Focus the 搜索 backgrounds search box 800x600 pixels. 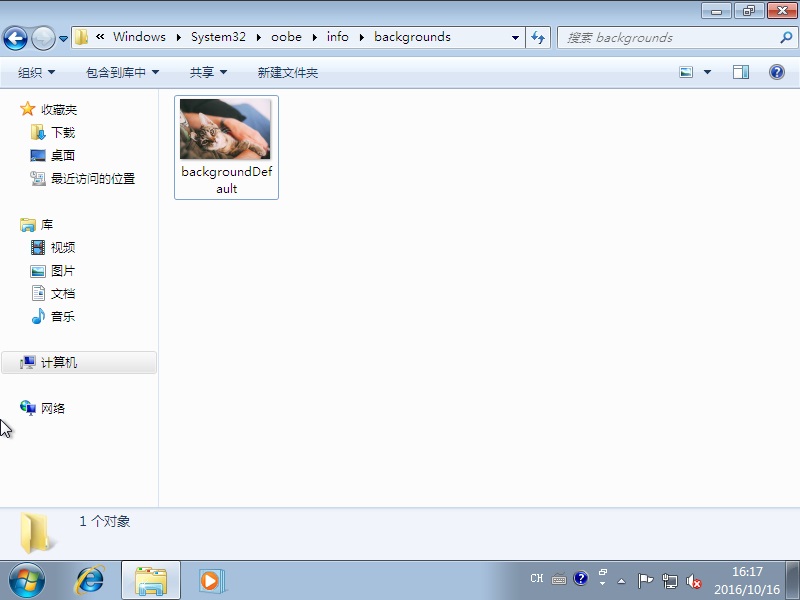coord(668,38)
